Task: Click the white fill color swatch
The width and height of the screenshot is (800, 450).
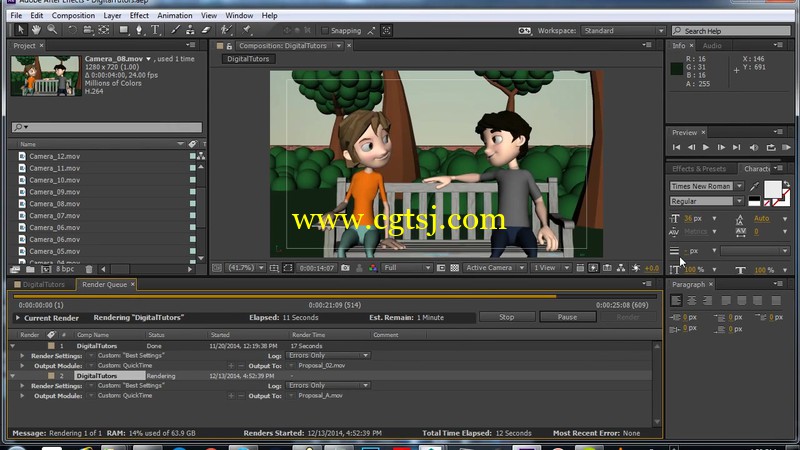Action: 772,189
